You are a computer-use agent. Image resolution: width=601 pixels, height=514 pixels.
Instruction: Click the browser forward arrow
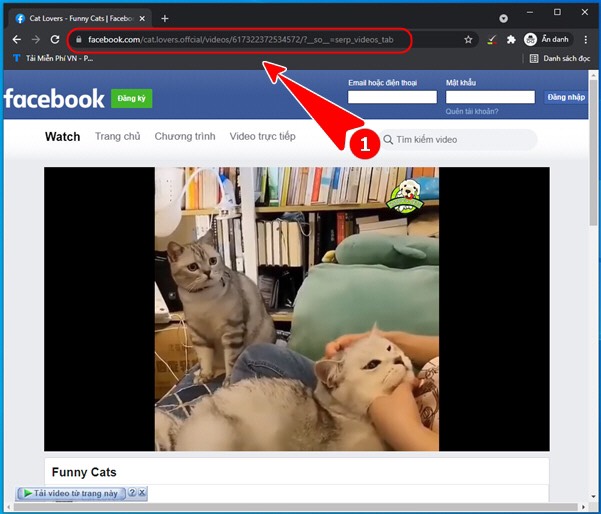click(36, 39)
